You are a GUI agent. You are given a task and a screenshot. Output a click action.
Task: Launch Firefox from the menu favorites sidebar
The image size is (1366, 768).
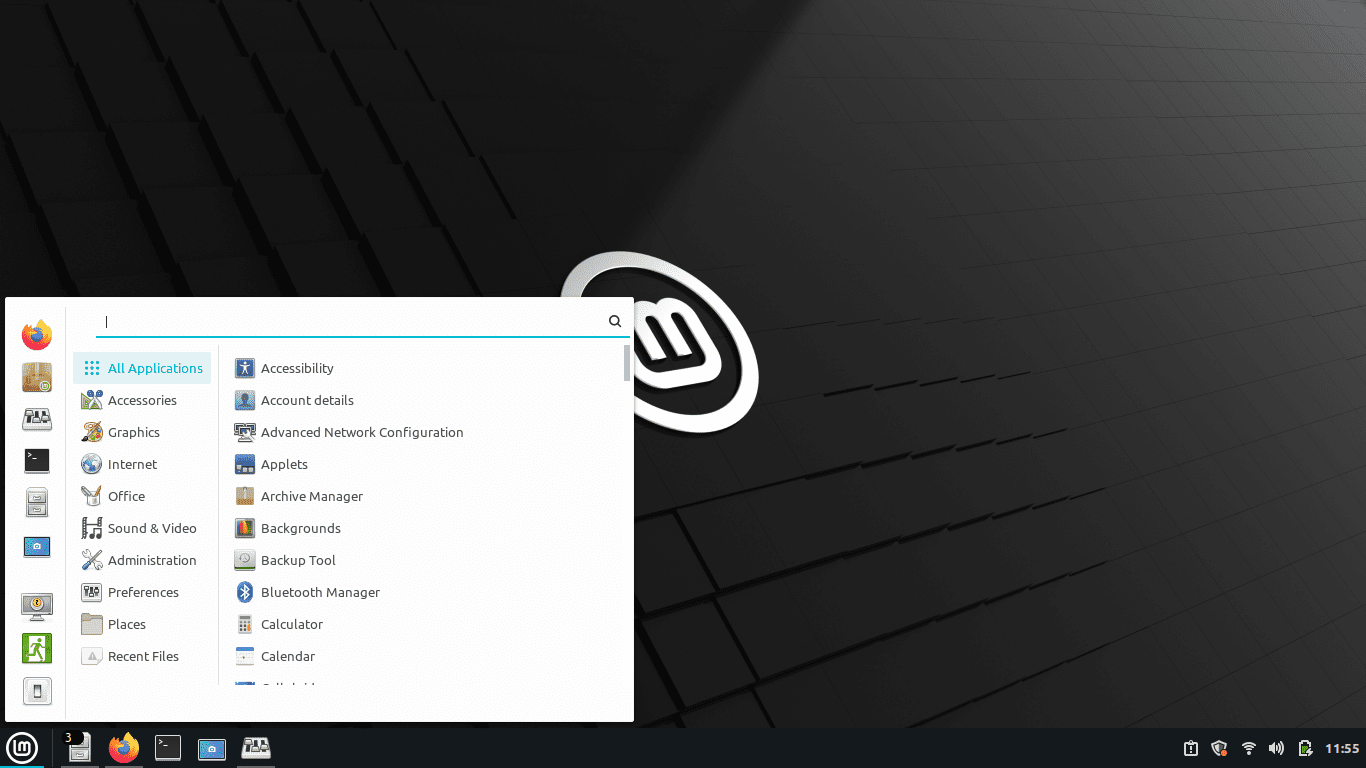pyautogui.click(x=37, y=335)
